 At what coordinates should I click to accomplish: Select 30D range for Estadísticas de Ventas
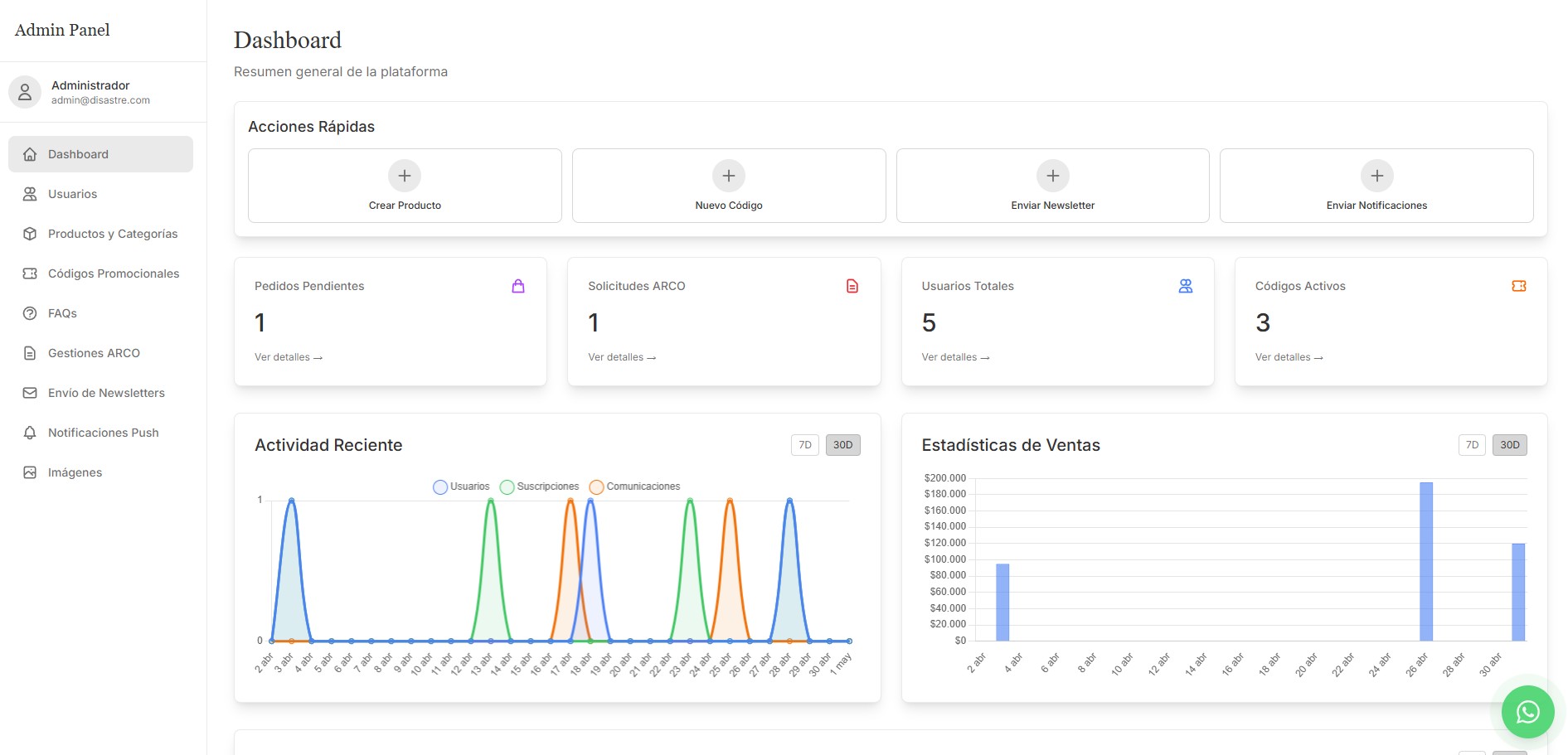point(1510,445)
